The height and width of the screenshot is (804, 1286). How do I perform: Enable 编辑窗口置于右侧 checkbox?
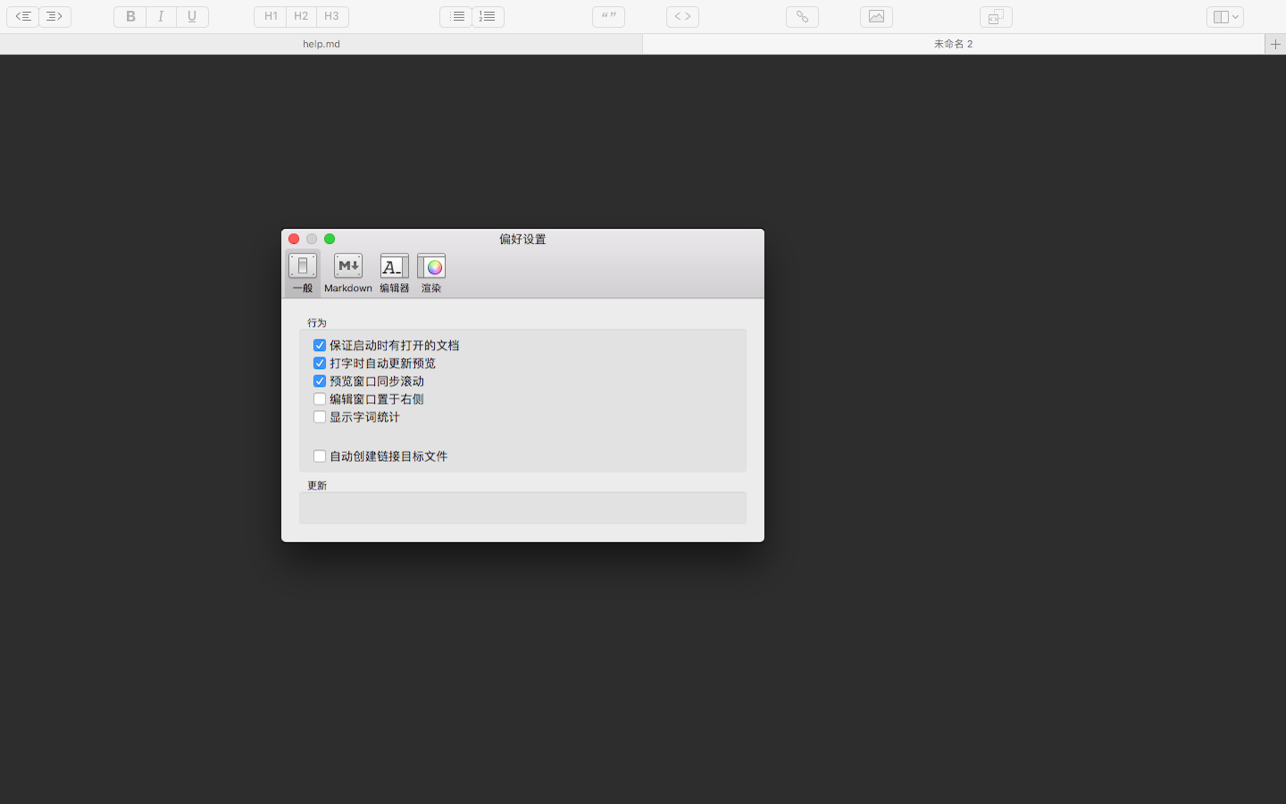320,399
